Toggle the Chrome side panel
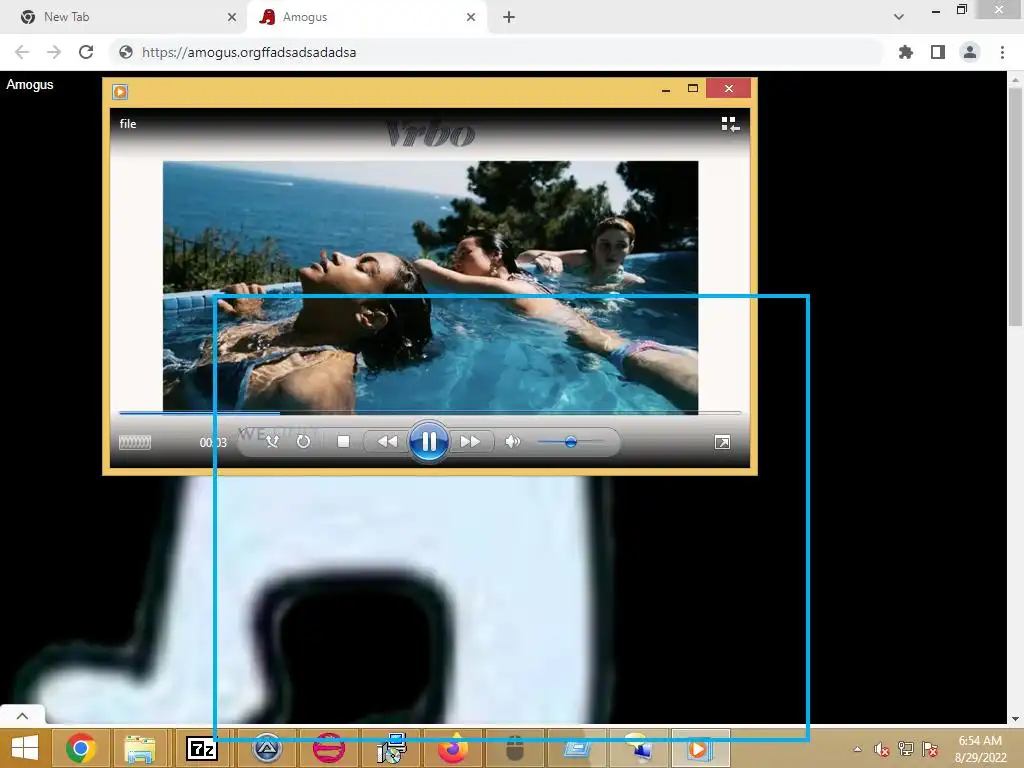This screenshot has width=1024, height=768. click(x=938, y=52)
